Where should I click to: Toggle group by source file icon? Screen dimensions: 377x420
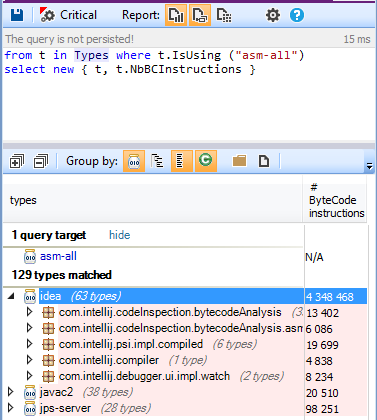pos(264,161)
